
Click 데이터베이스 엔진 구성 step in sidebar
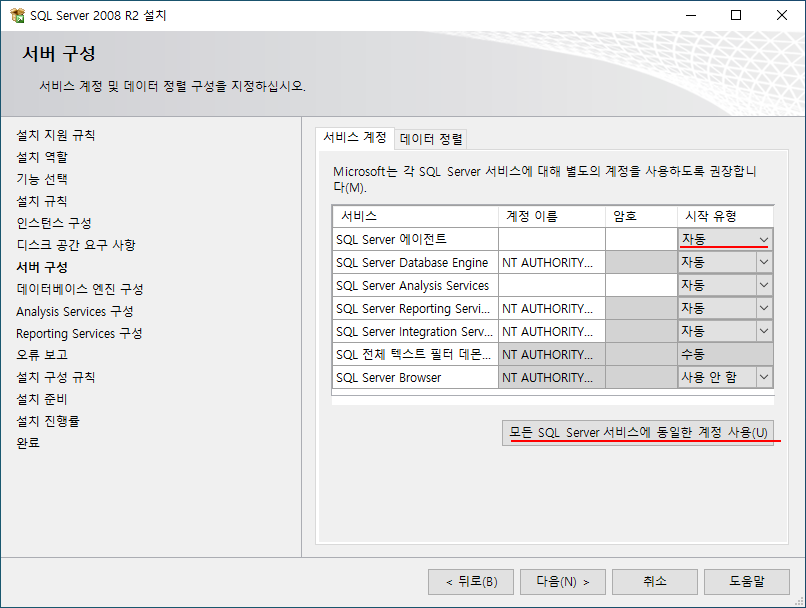[x=80, y=289]
